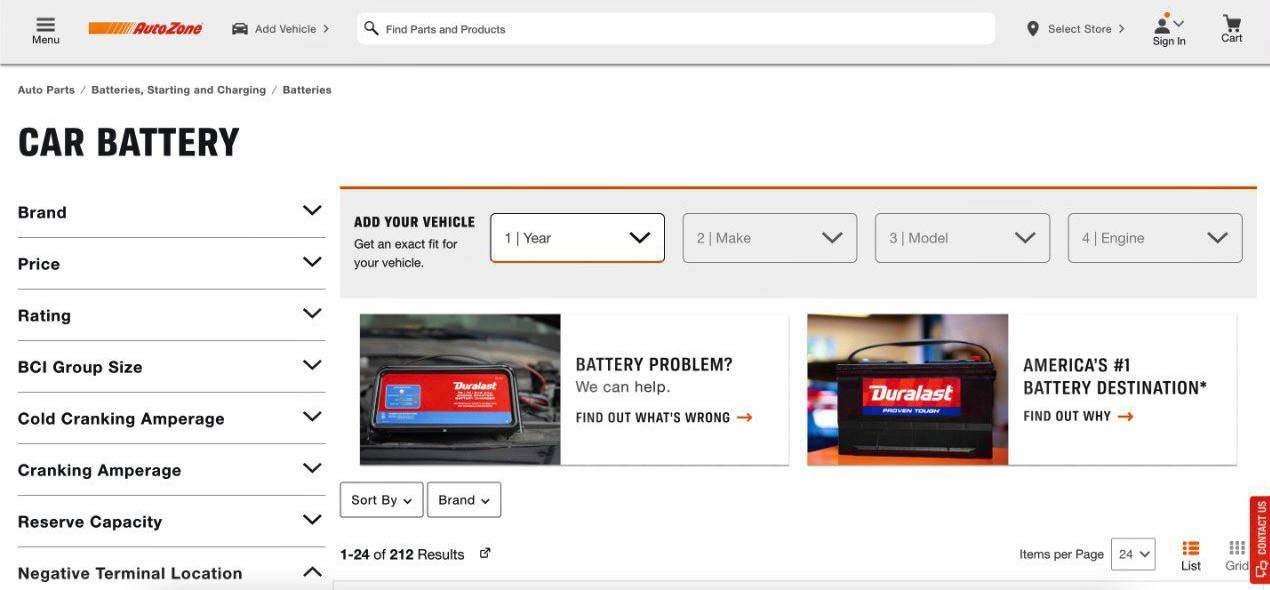This screenshot has width=1270, height=590.
Task: Expand the Rating filter section
Action: coord(171,315)
